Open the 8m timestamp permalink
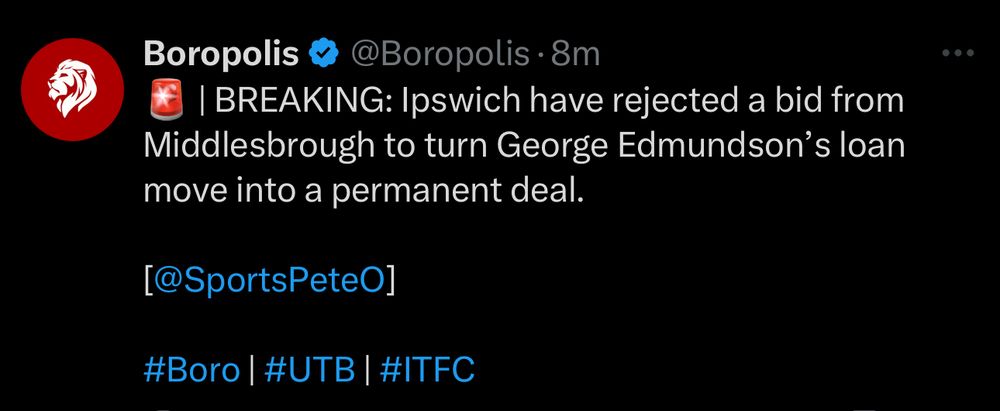The width and height of the screenshot is (1000, 411). click(576, 55)
